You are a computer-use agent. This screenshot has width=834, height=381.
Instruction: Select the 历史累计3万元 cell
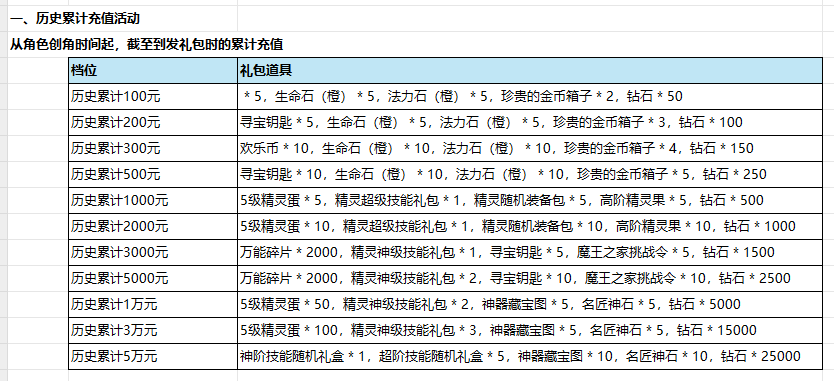click(x=153, y=330)
